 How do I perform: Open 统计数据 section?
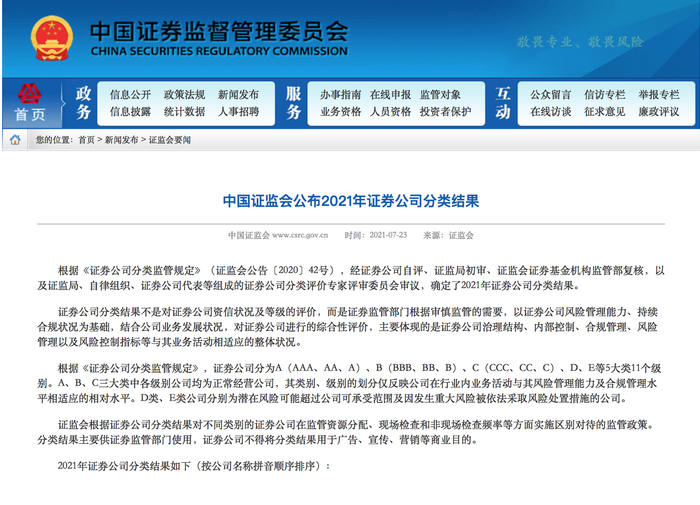tap(184, 112)
